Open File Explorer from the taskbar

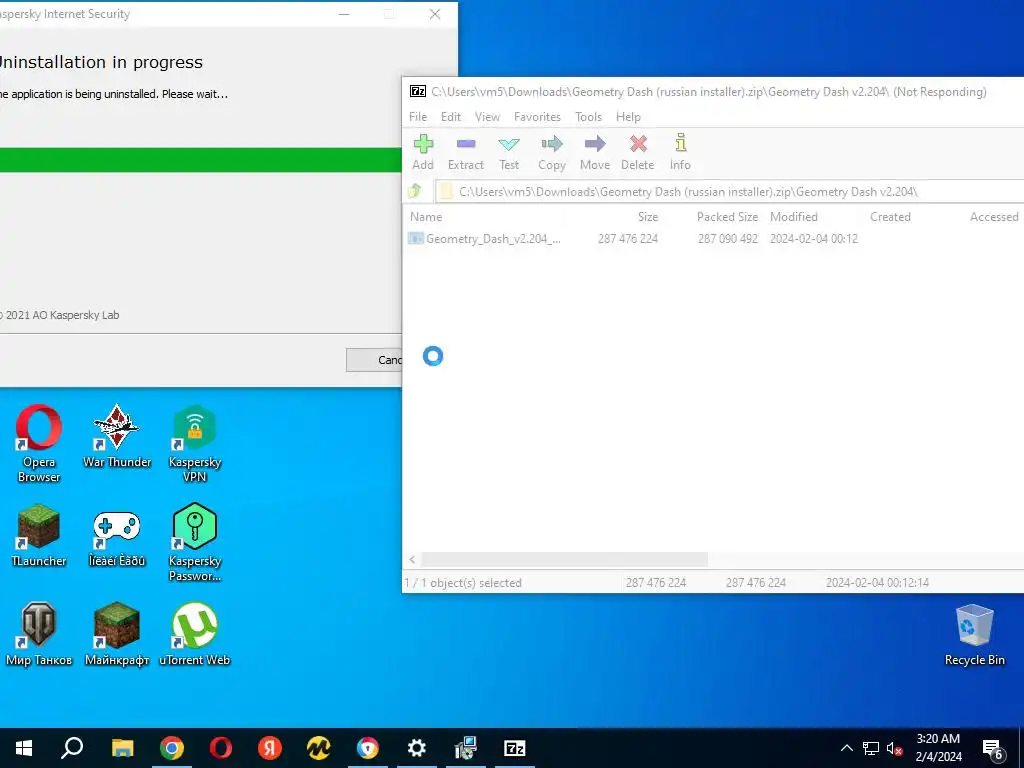tap(122, 748)
